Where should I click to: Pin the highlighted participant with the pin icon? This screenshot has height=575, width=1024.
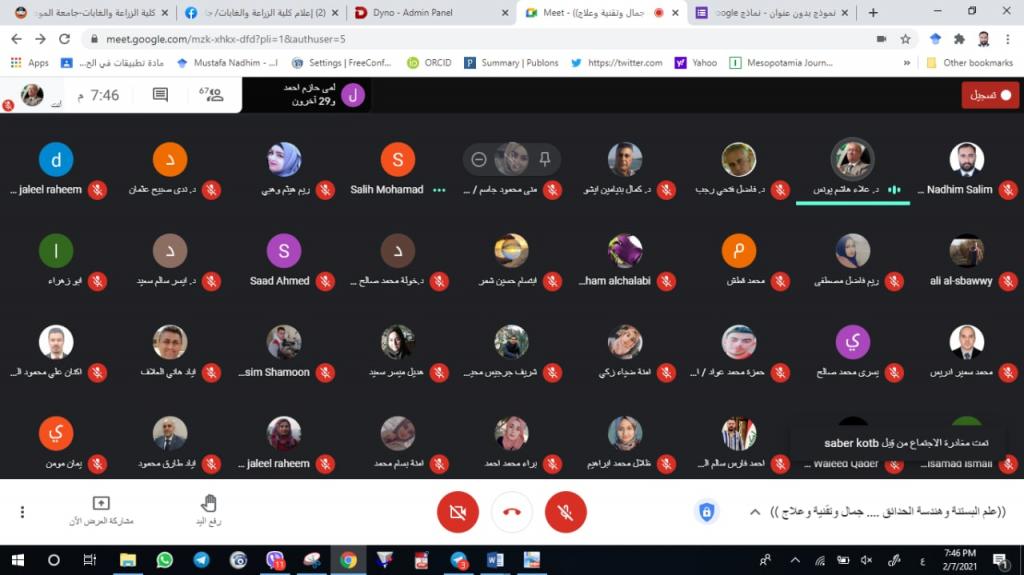pos(545,159)
